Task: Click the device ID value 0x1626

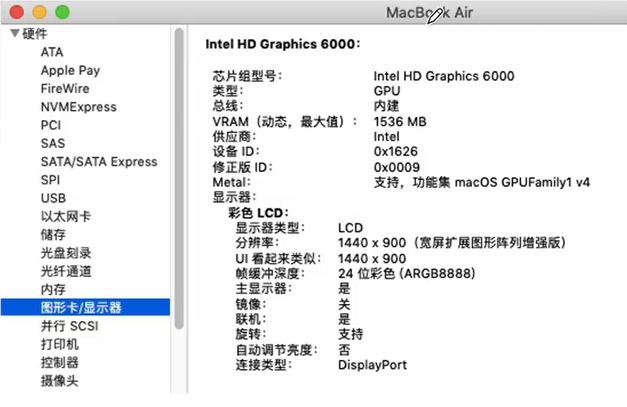Action: click(395, 152)
